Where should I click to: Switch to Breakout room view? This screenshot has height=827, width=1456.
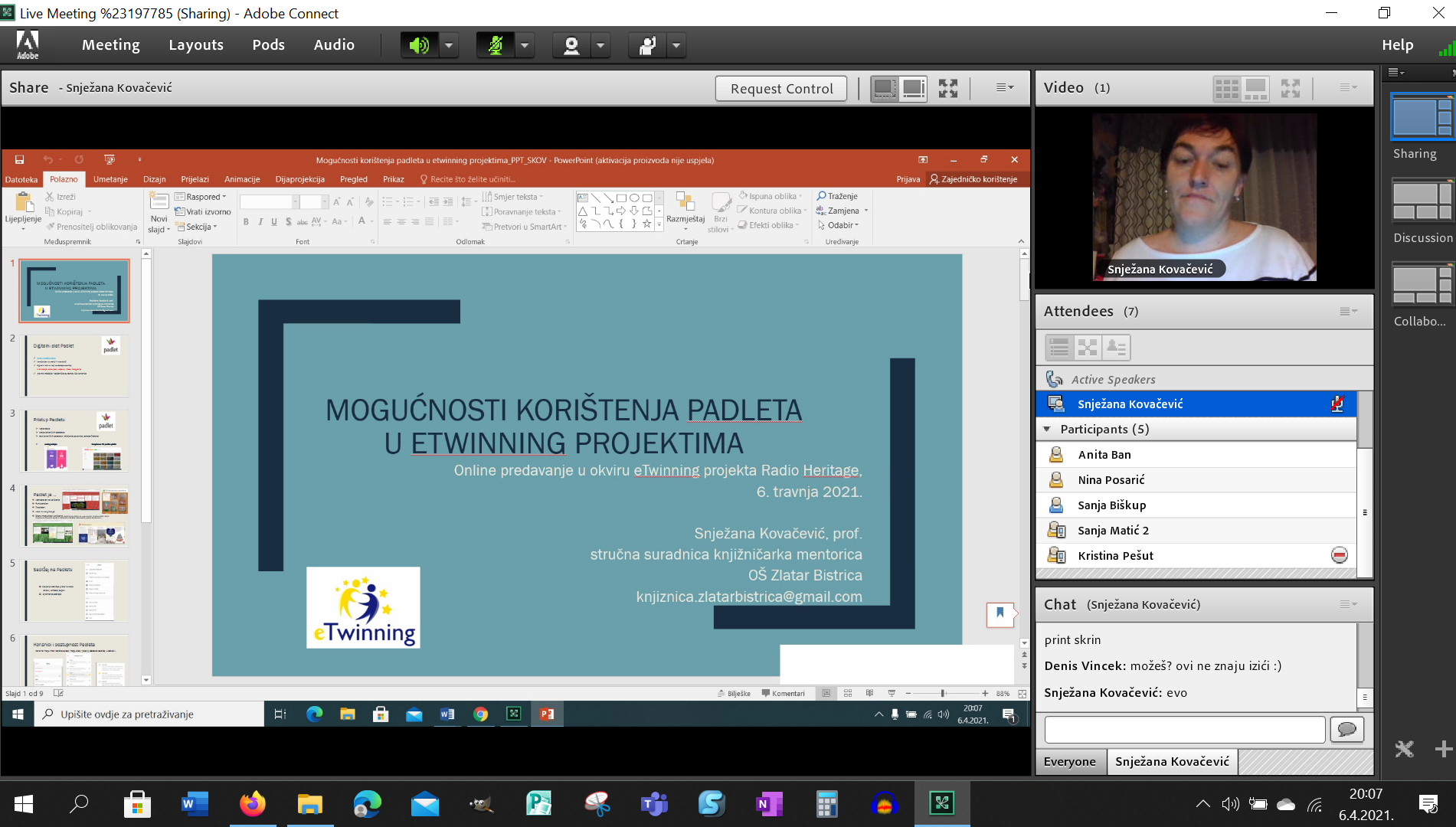tap(1088, 348)
